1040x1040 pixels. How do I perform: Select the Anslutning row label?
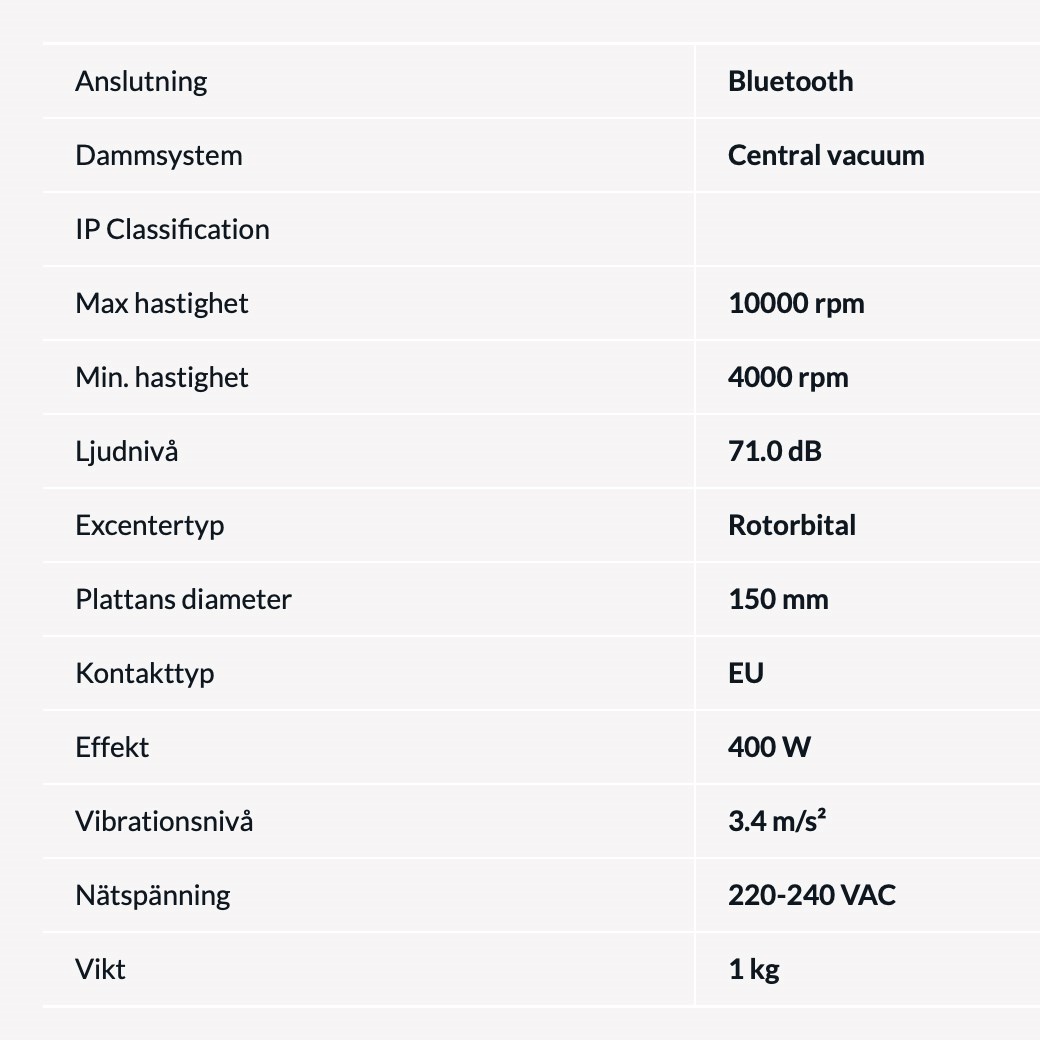[x=141, y=82]
